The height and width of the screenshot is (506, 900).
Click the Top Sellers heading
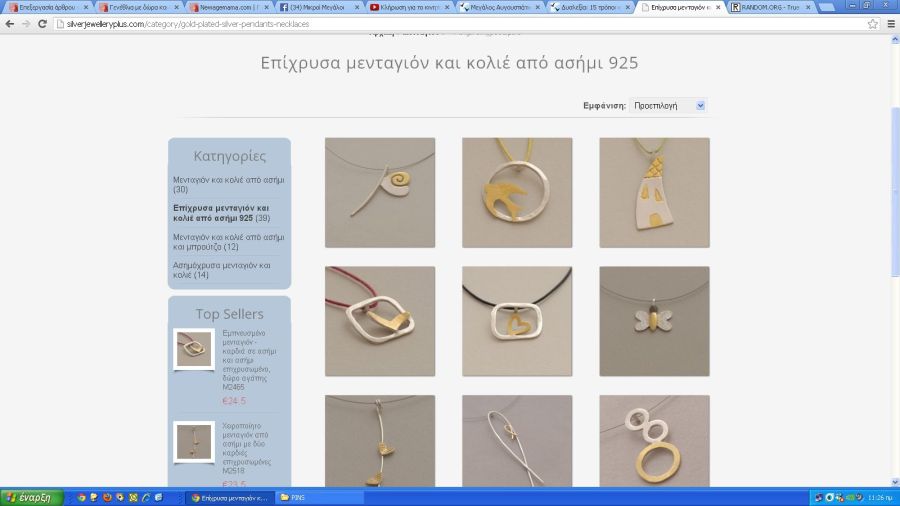point(229,314)
